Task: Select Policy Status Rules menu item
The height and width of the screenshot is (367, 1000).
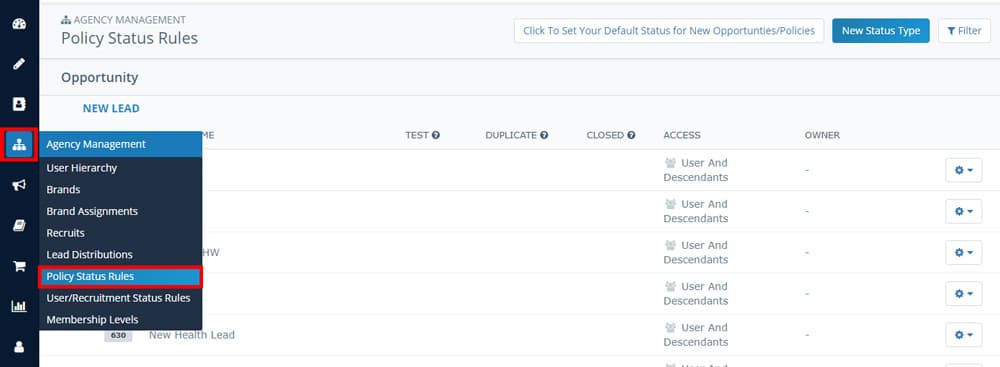Action: [x=121, y=276]
